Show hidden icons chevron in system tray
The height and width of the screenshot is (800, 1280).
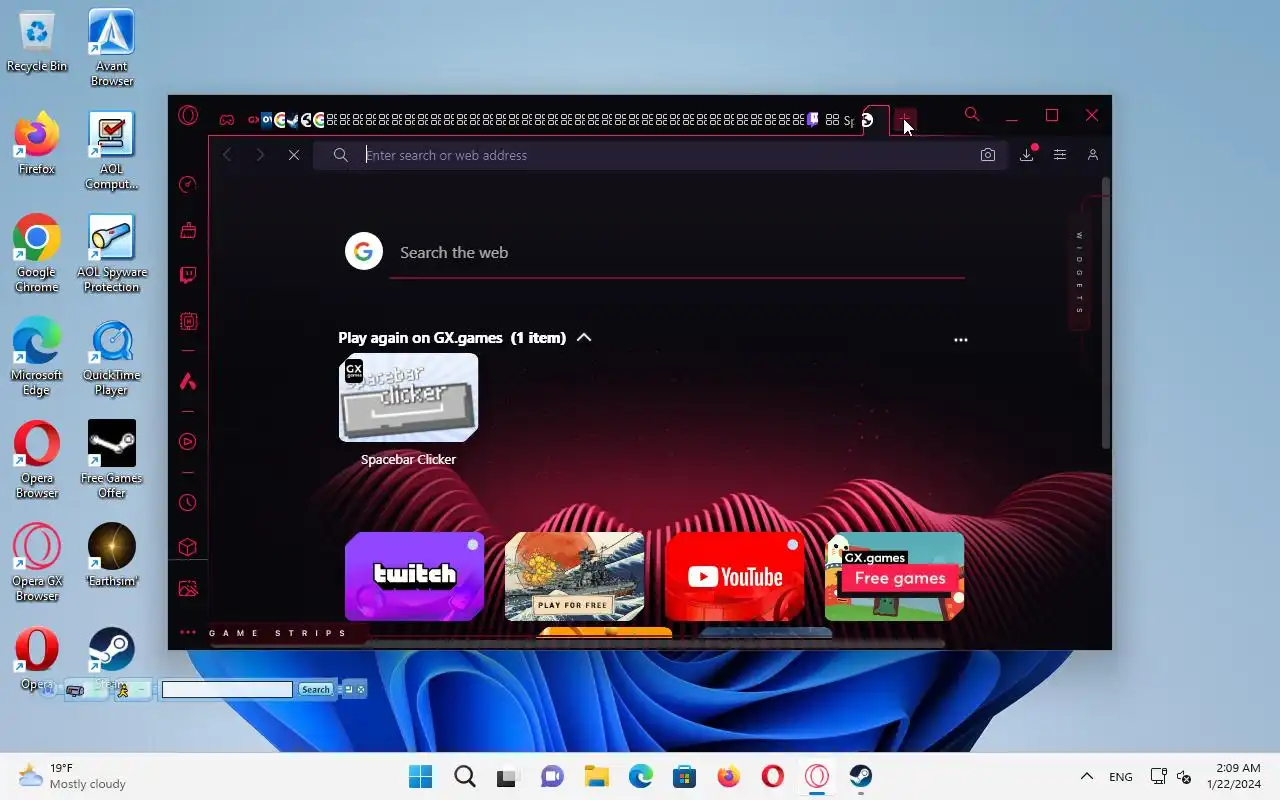point(1086,776)
